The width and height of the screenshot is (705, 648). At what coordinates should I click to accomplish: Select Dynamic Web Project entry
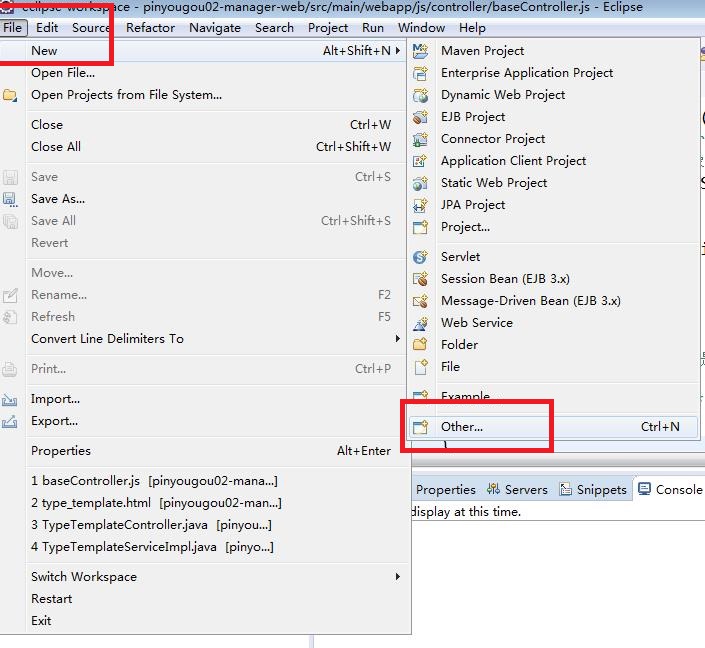553,95
